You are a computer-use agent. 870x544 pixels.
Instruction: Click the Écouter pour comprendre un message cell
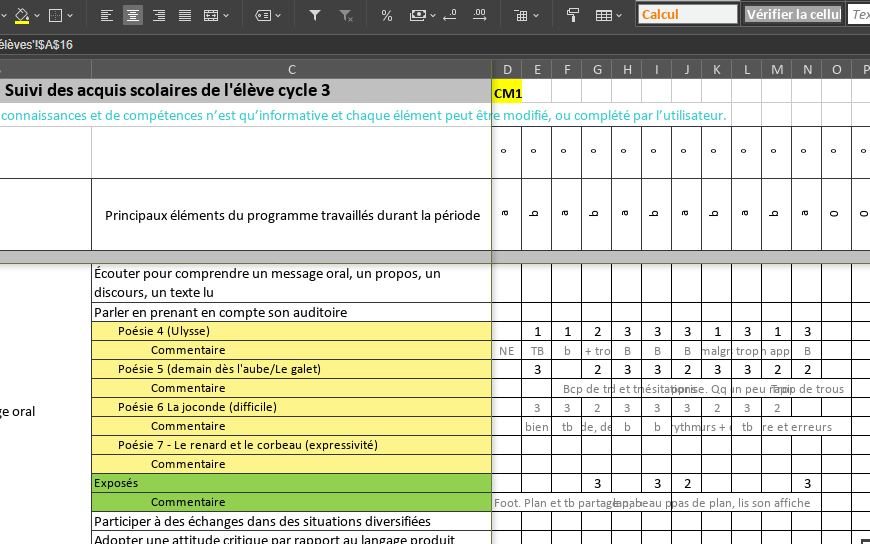(x=292, y=283)
